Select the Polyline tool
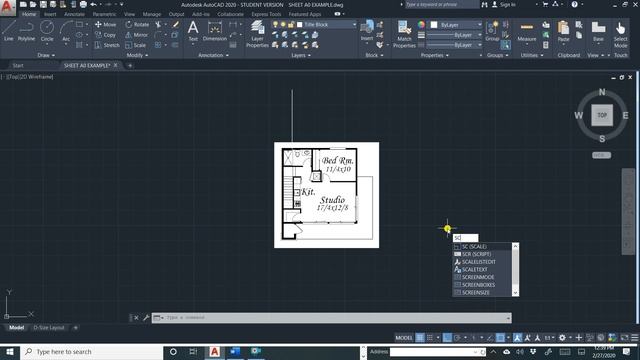The image size is (640, 360). point(26,31)
